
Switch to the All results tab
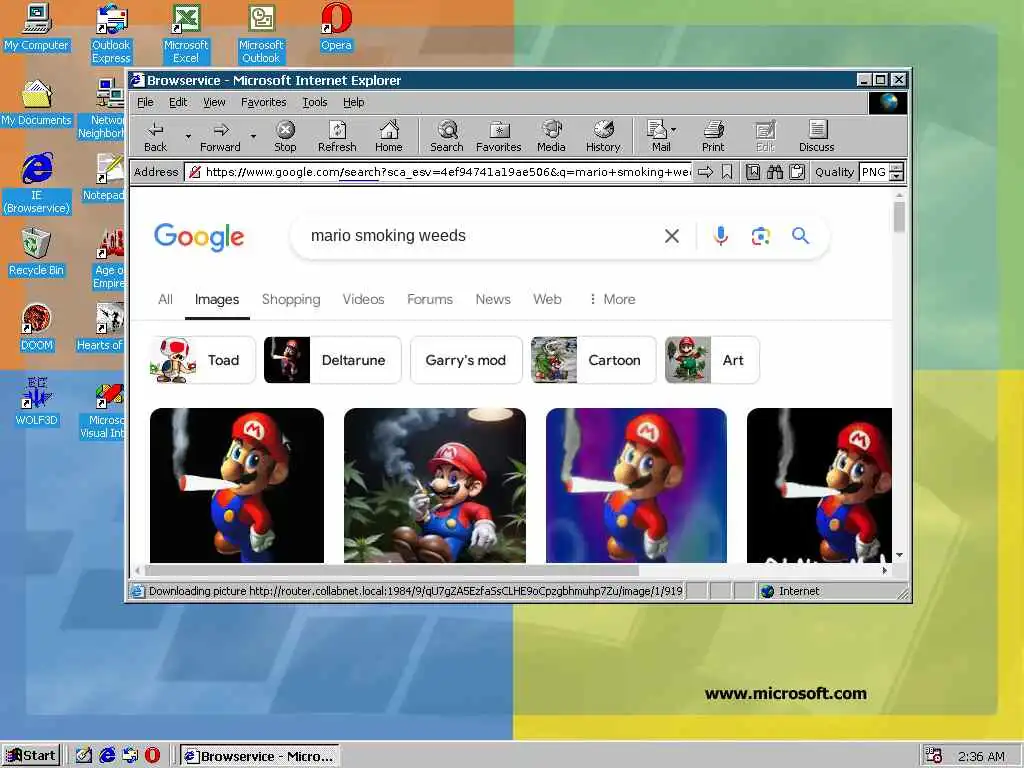[165, 299]
